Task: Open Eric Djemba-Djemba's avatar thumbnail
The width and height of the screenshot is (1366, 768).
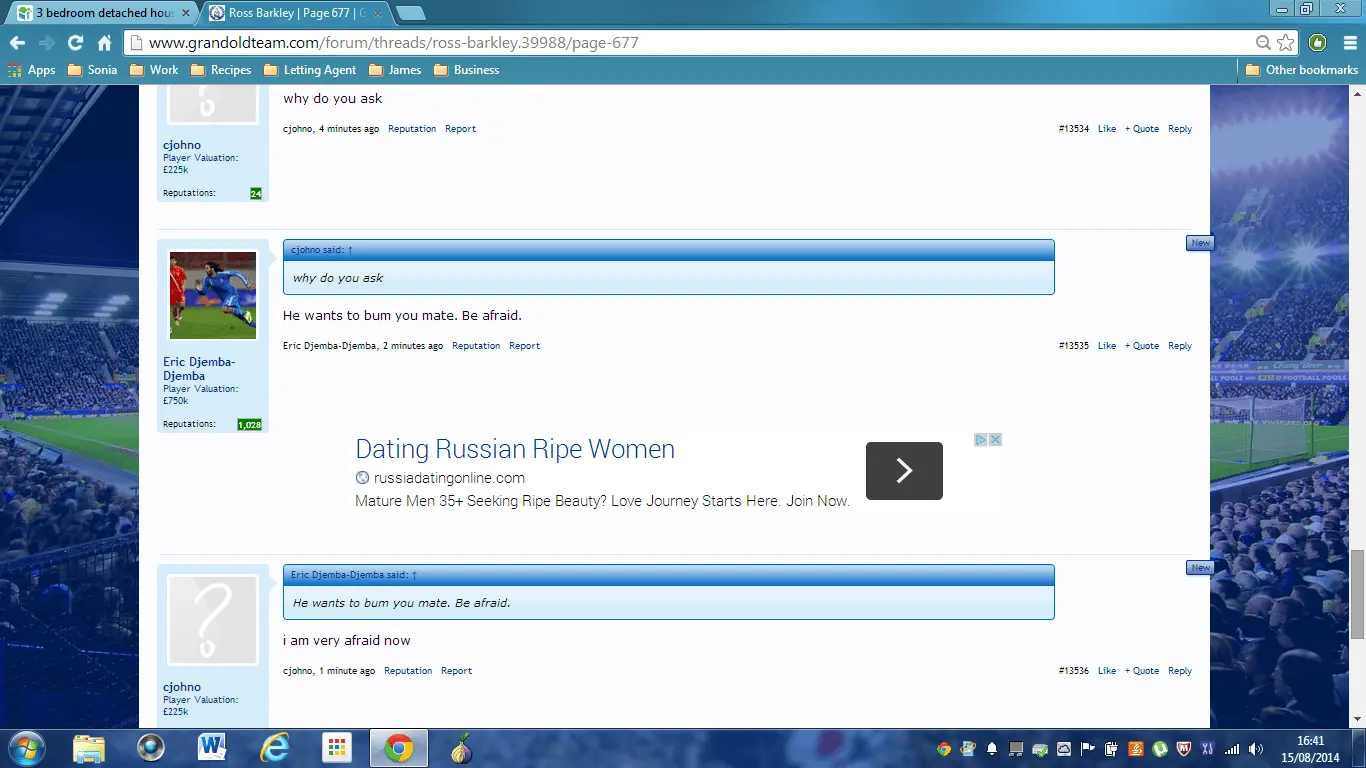Action: click(x=213, y=295)
